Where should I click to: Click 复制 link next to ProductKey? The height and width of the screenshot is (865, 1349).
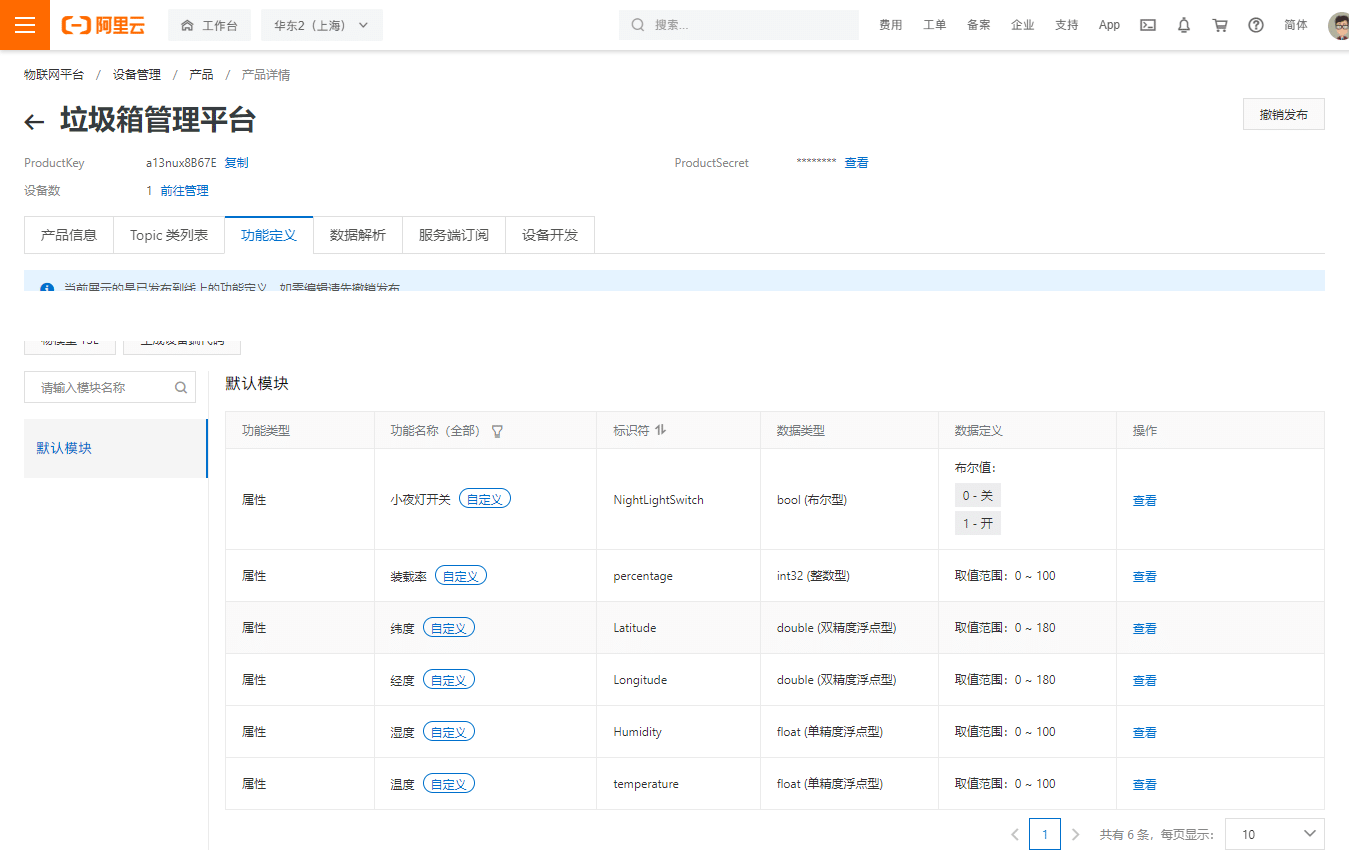click(x=236, y=163)
